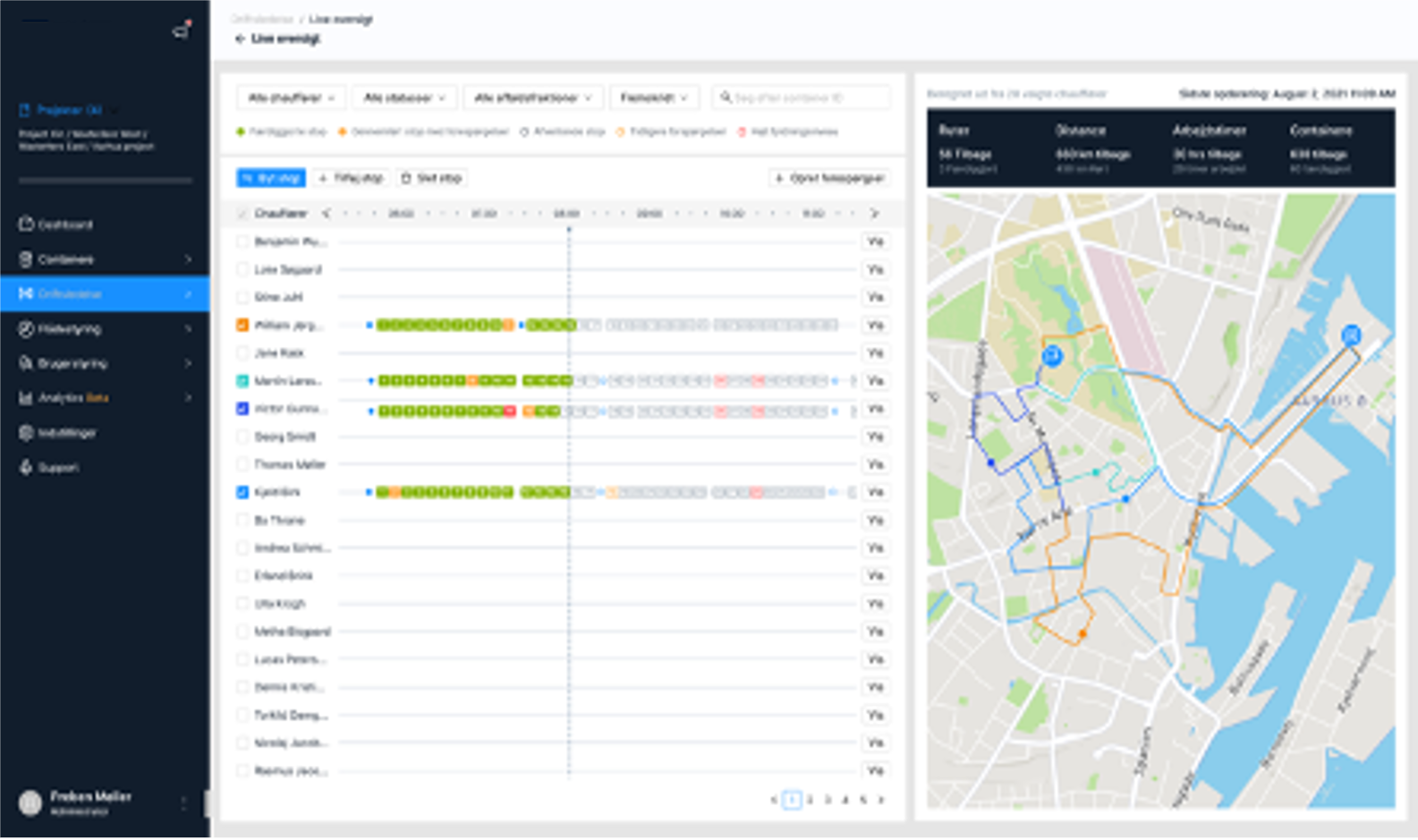Shift timeline later with right arrow
Viewport: 1418px width, 840px height.
tap(874, 213)
